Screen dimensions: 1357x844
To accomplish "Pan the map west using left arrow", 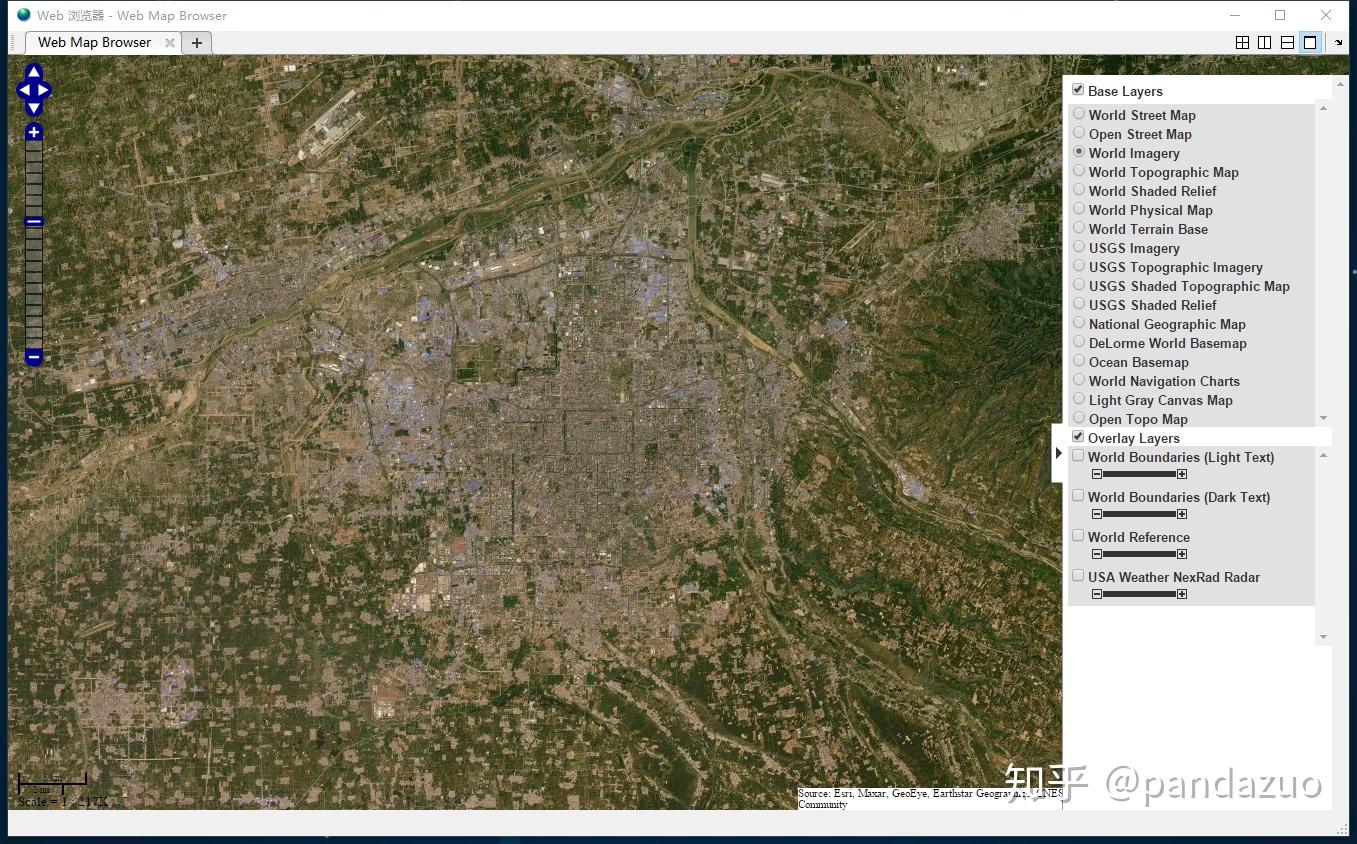I will pyautogui.click(x=21, y=90).
